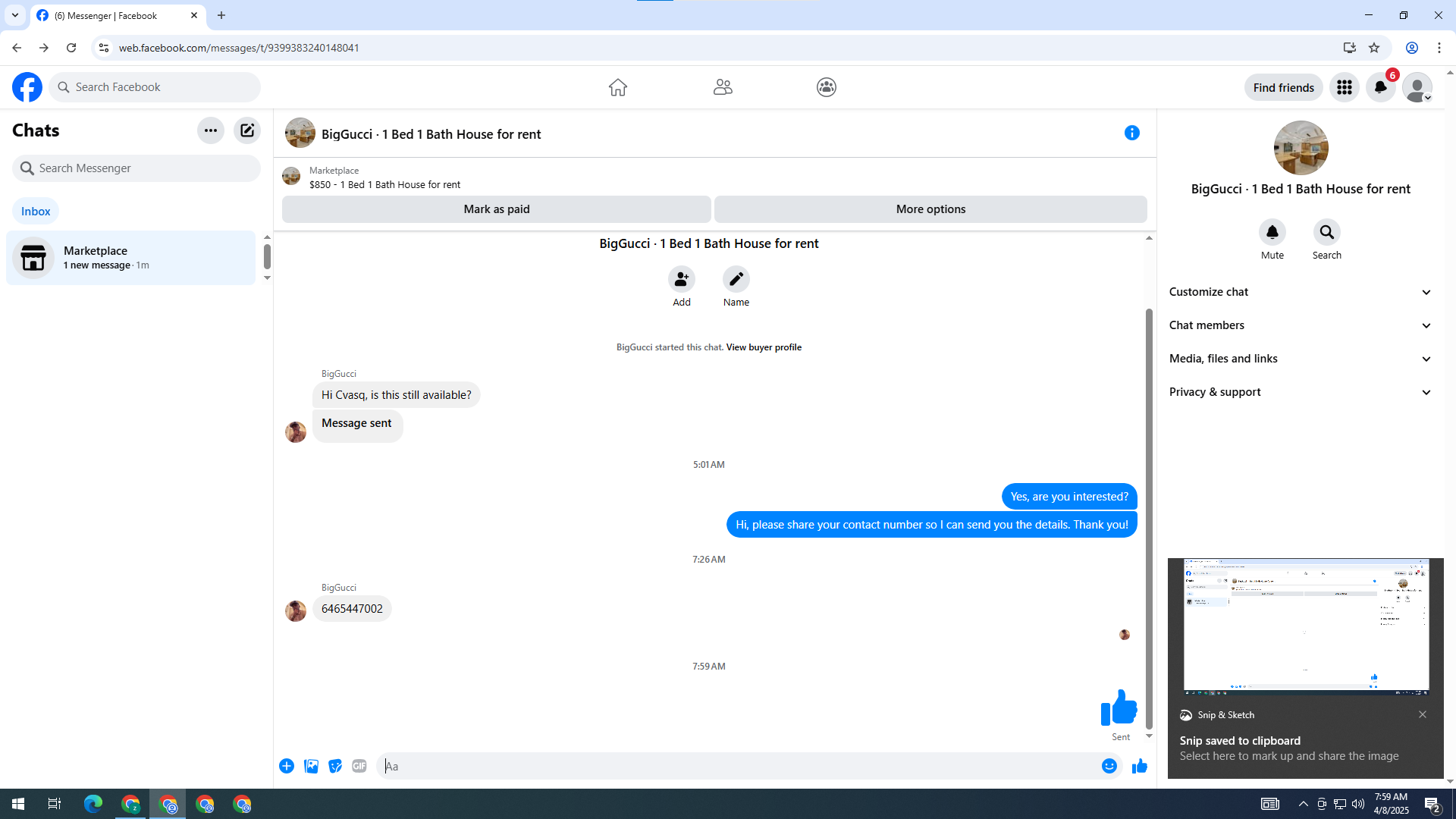Click the Facebook menu grid icon
The image size is (1456, 819).
(x=1344, y=87)
